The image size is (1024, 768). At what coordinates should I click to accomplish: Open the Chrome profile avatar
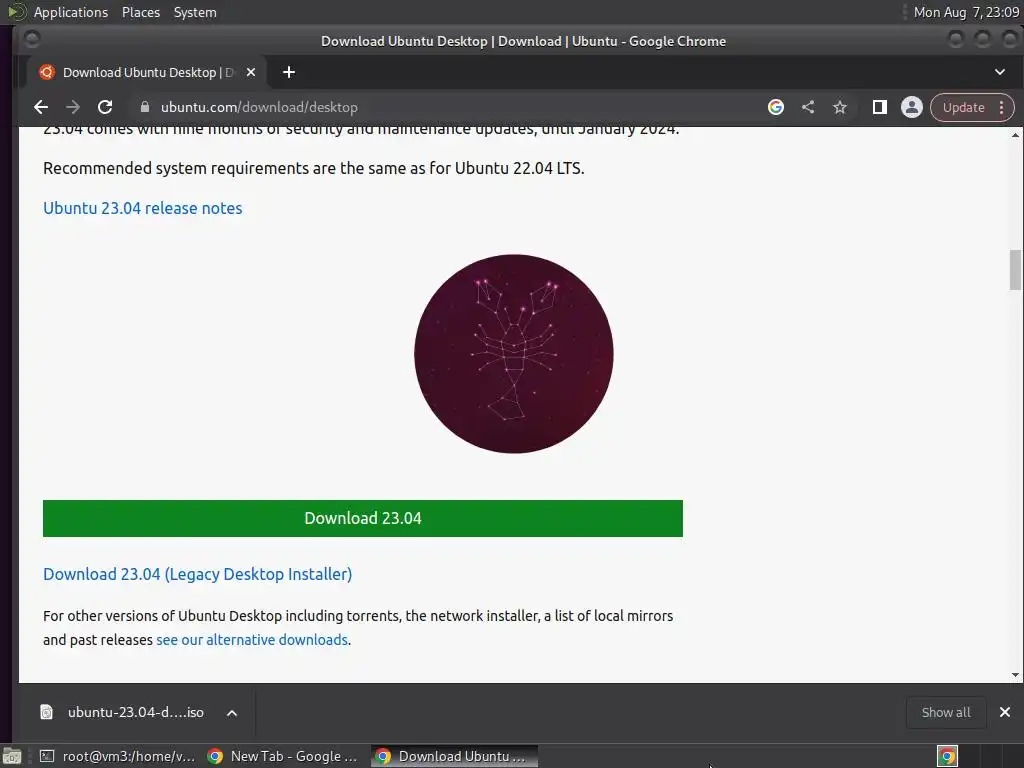pos(912,107)
